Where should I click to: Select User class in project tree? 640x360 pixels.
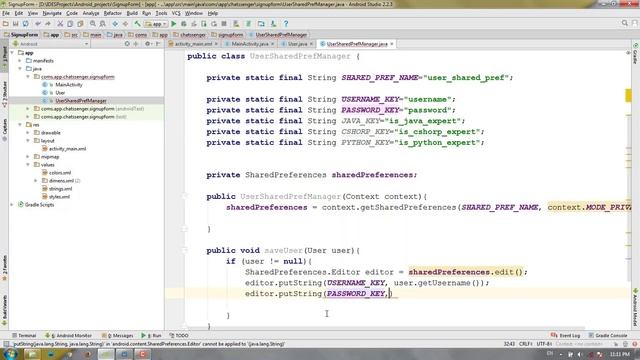(x=60, y=93)
